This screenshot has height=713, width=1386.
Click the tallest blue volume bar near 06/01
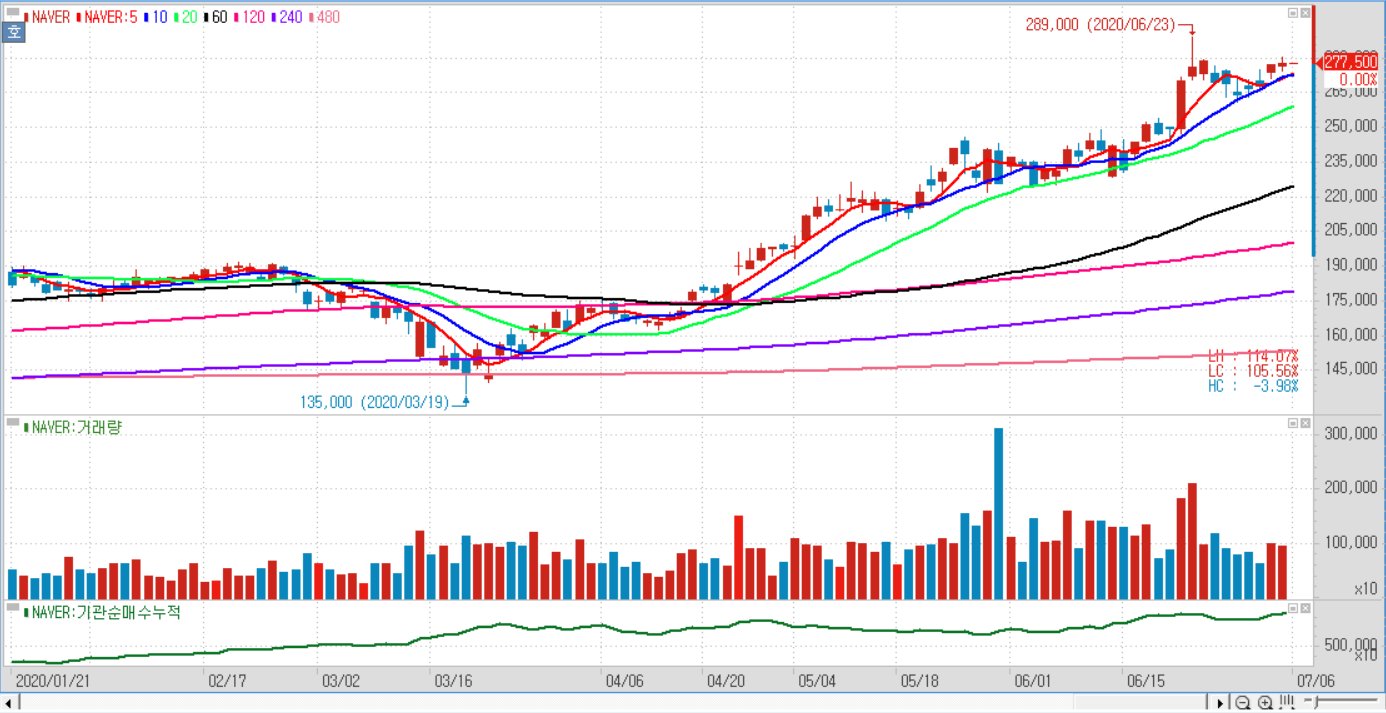[x=998, y=514]
